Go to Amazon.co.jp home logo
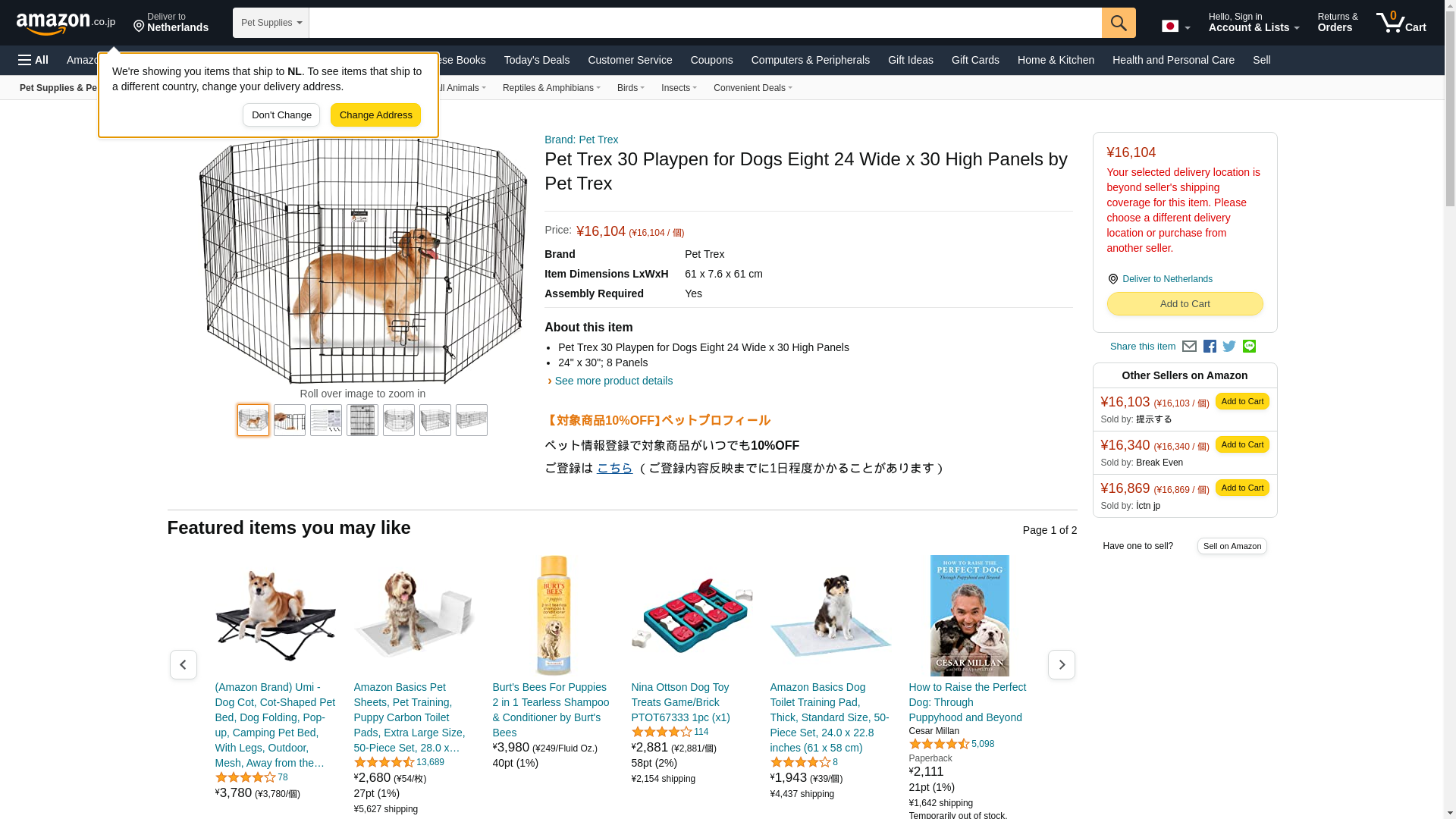 66,24
